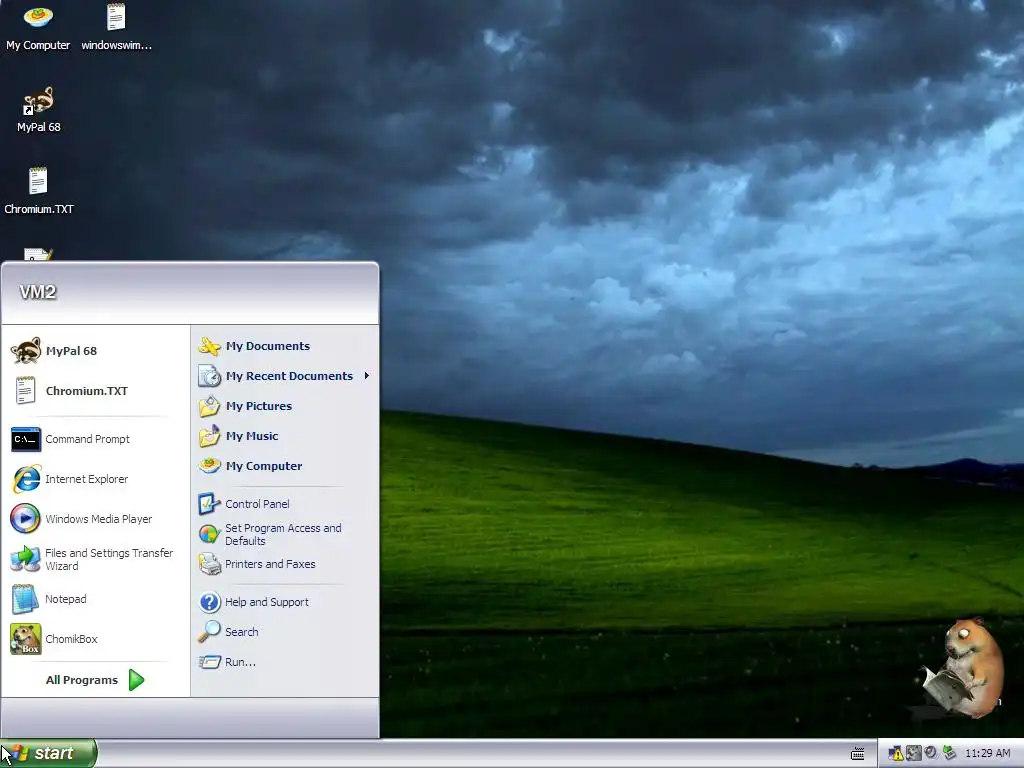
Task: Open MyPal 68 desktop shortcut
Action: [39, 110]
